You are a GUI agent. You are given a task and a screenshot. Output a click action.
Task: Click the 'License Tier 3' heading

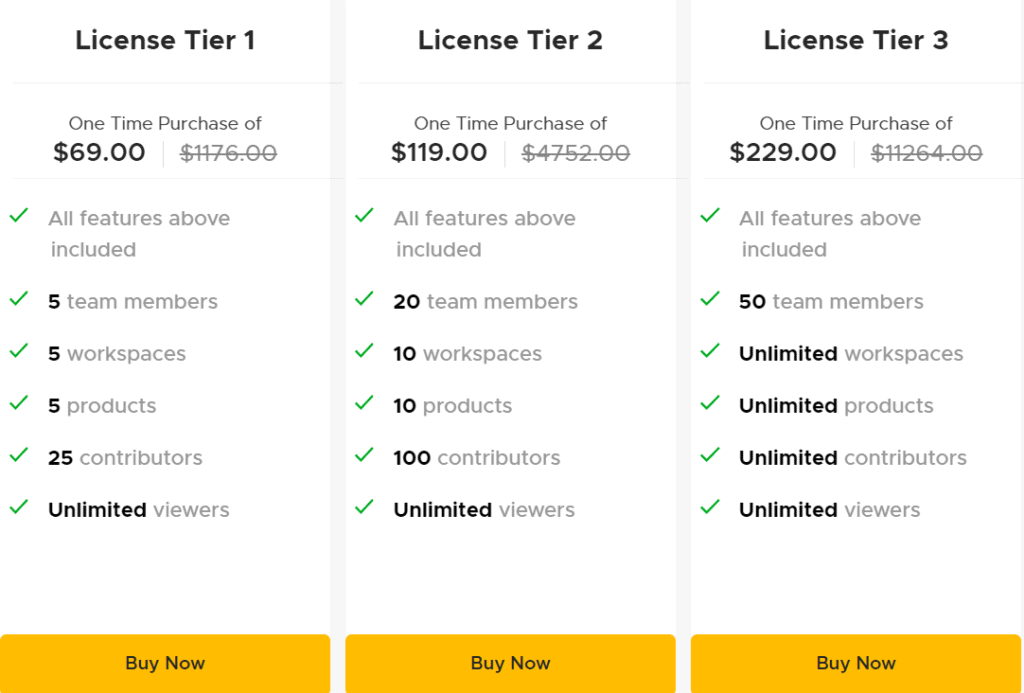click(x=856, y=40)
